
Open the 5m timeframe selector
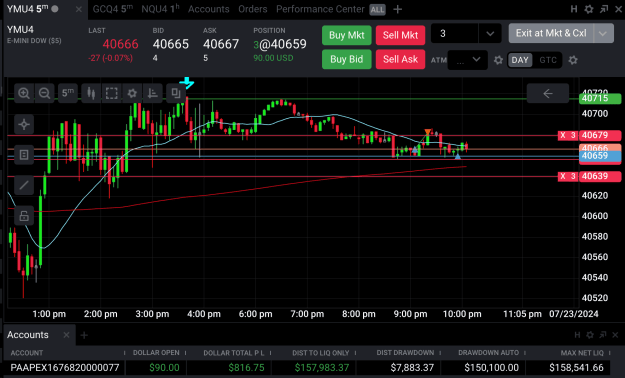[x=68, y=93]
